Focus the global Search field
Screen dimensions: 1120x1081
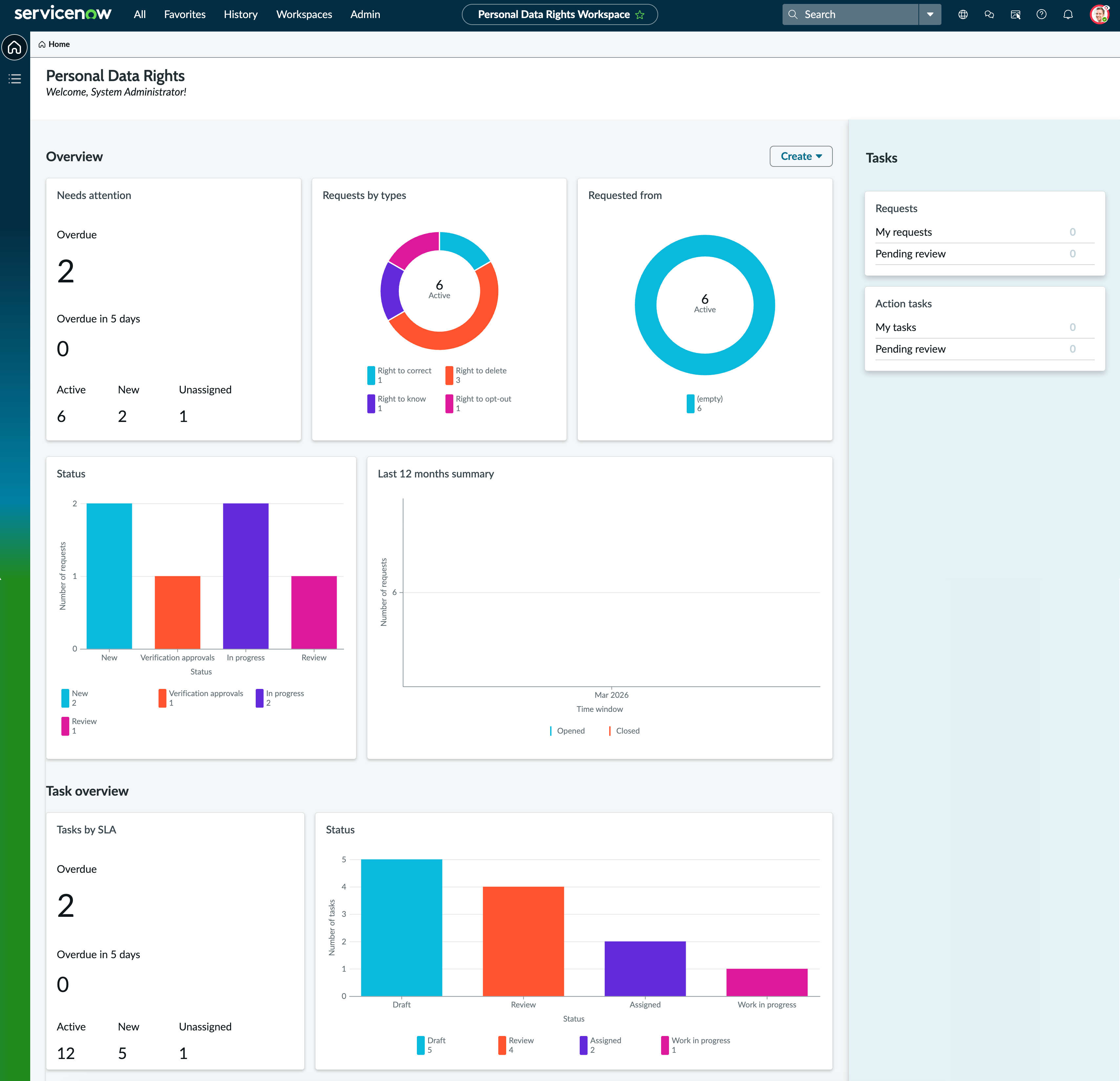[850, 14]
